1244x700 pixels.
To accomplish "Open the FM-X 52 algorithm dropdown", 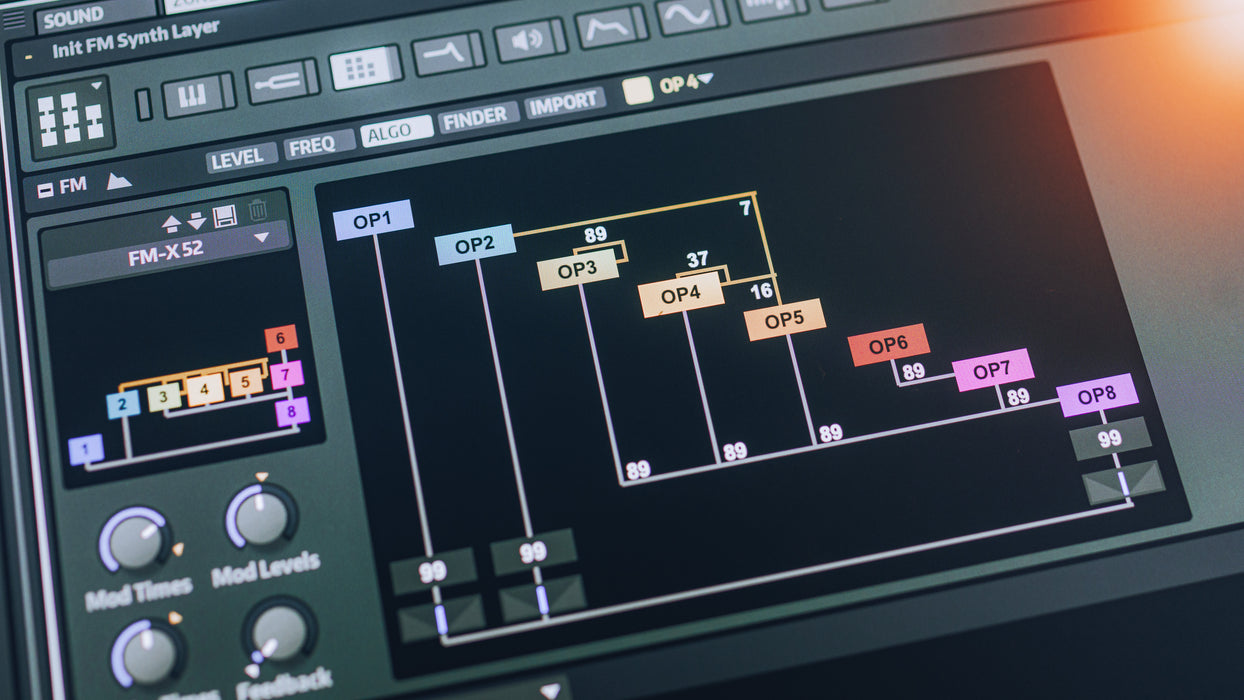I will [x=261, y=238].
